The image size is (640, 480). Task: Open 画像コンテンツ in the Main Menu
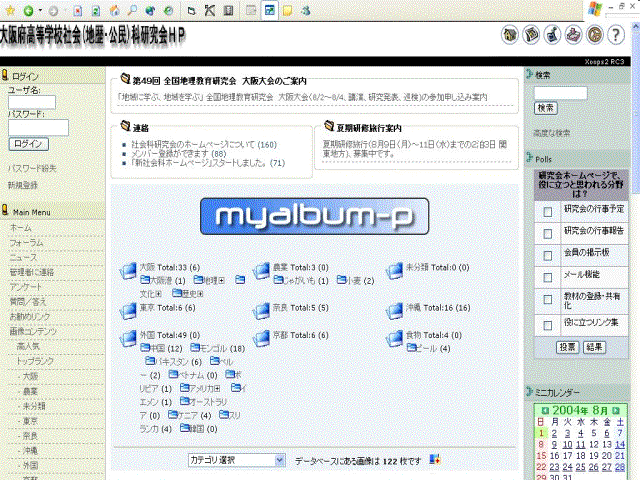[x=33, y=331]
